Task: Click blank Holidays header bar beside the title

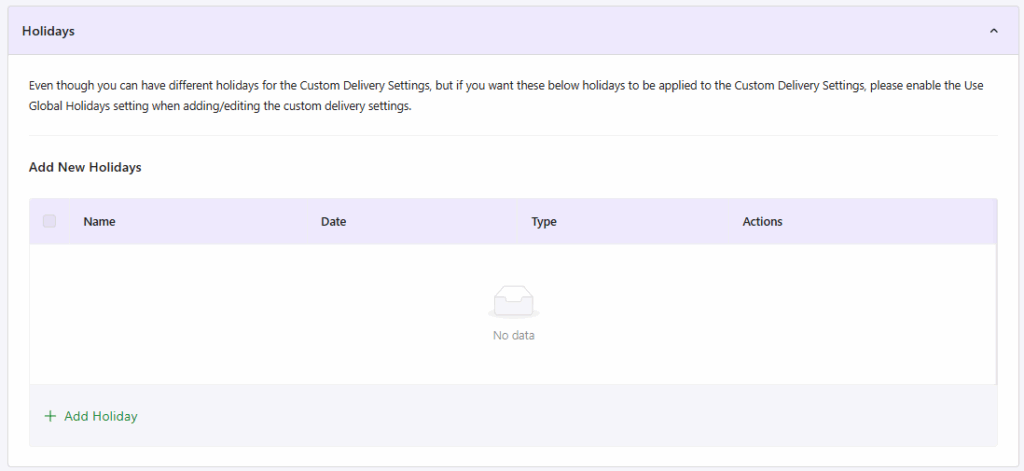Action: click(500, 31)
